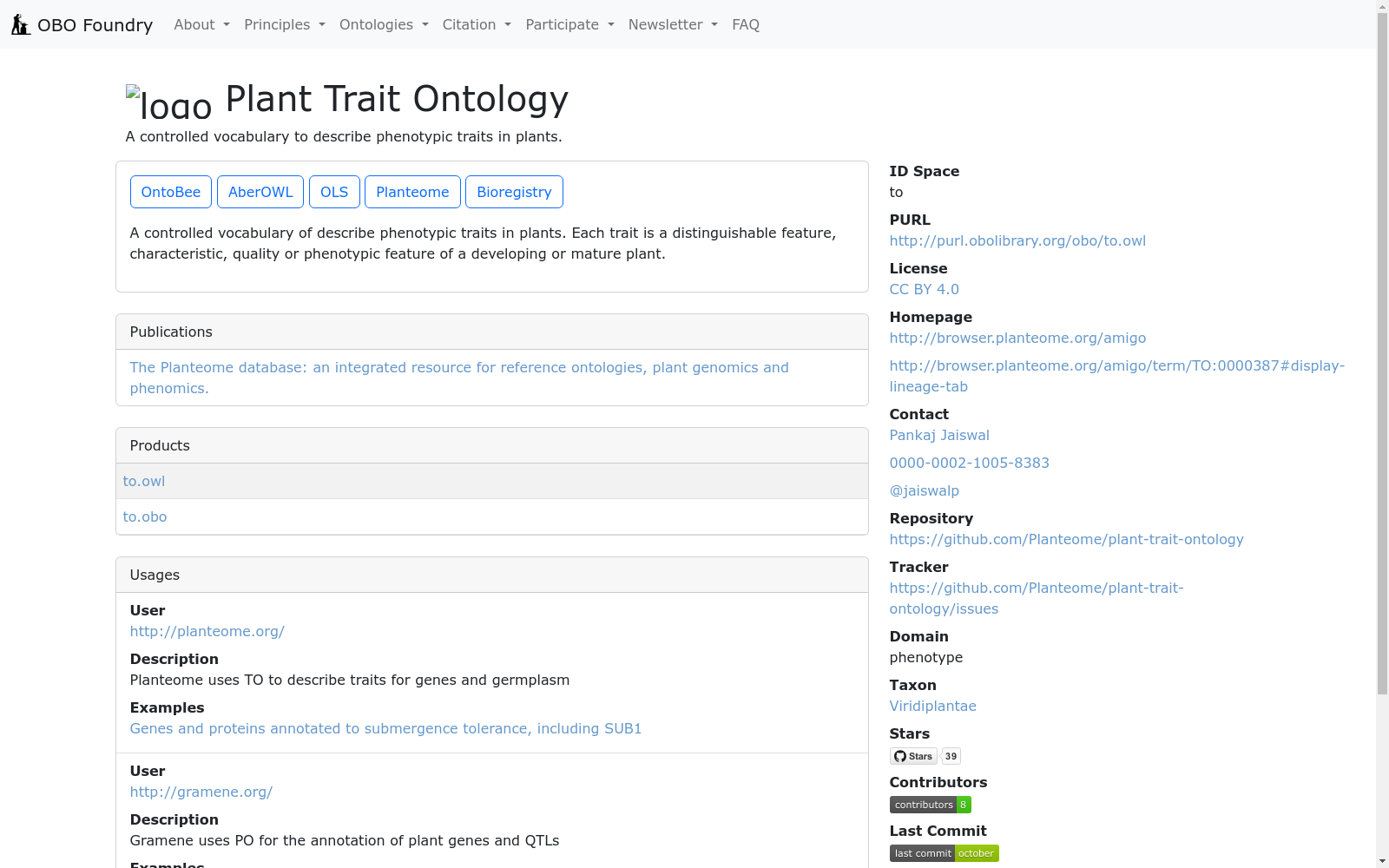Click the Publications panel header
1389x868 pixels.
click(492, 332)
